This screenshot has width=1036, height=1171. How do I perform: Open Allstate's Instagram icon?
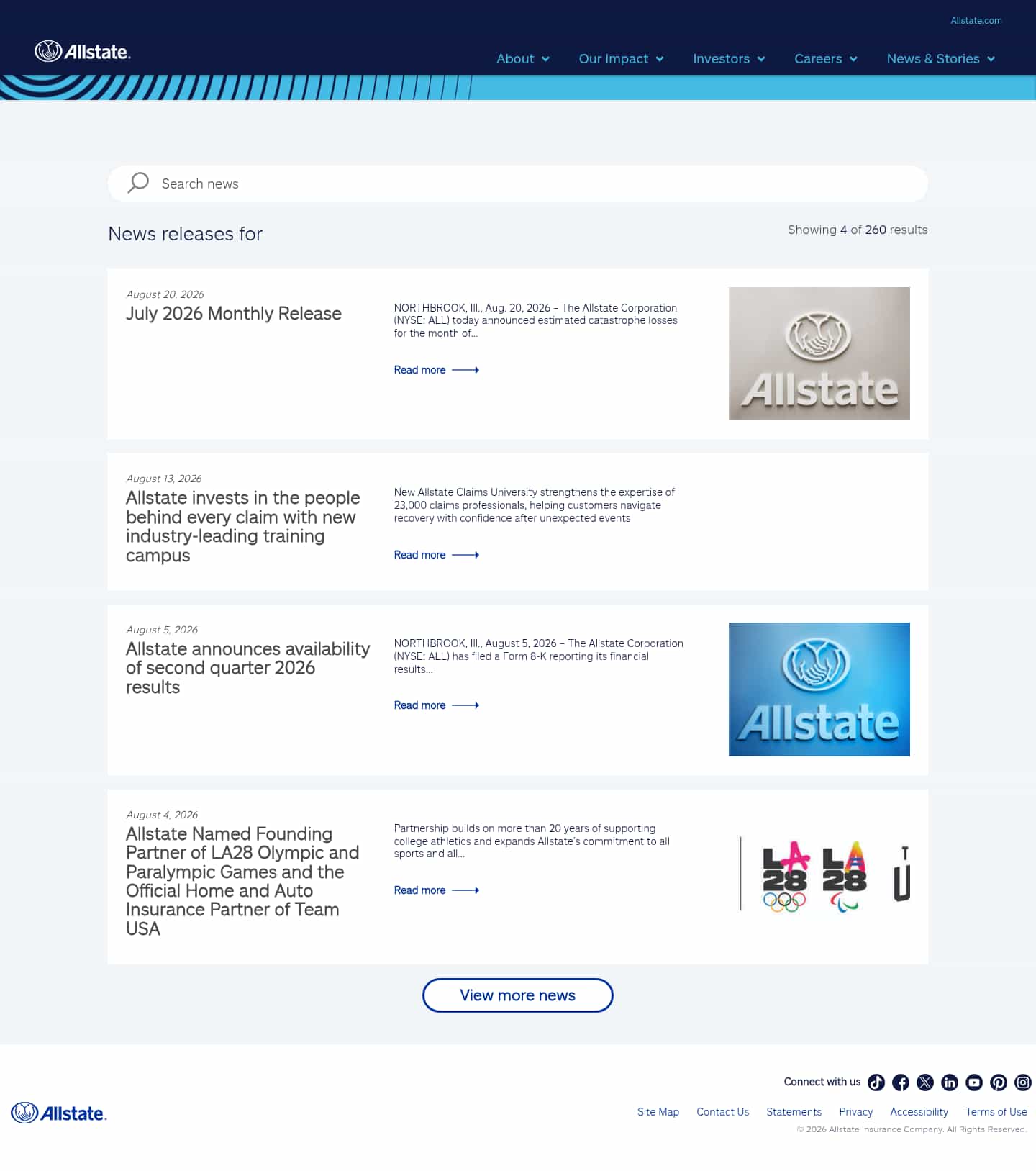(1023, 1082)
